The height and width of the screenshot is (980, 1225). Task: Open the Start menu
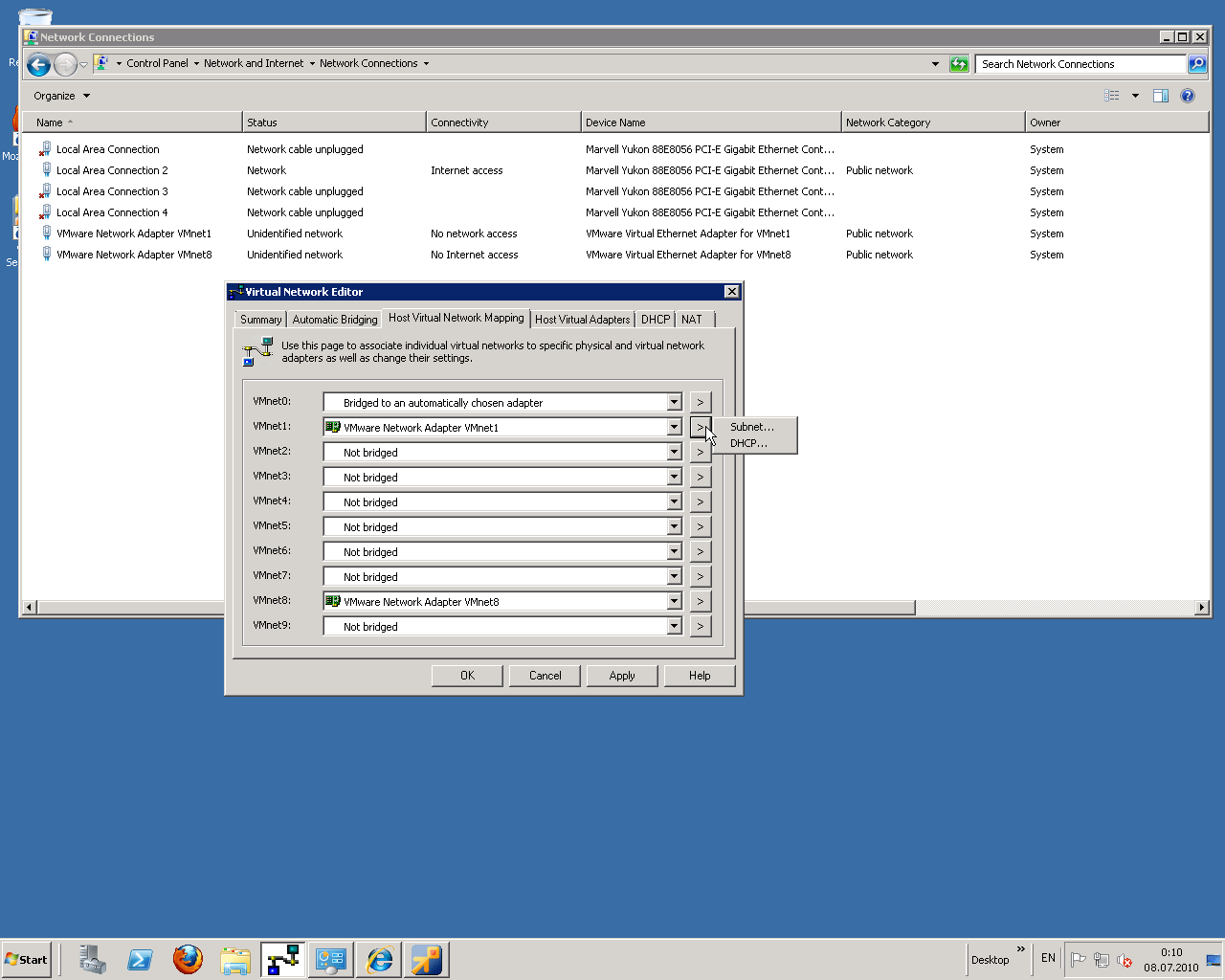(x=26, y=960)
